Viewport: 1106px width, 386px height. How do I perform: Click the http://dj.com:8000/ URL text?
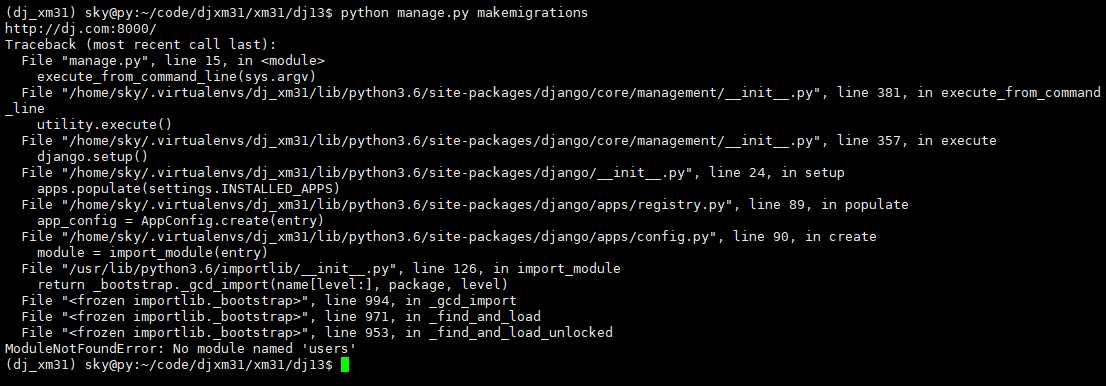[80, 29]
